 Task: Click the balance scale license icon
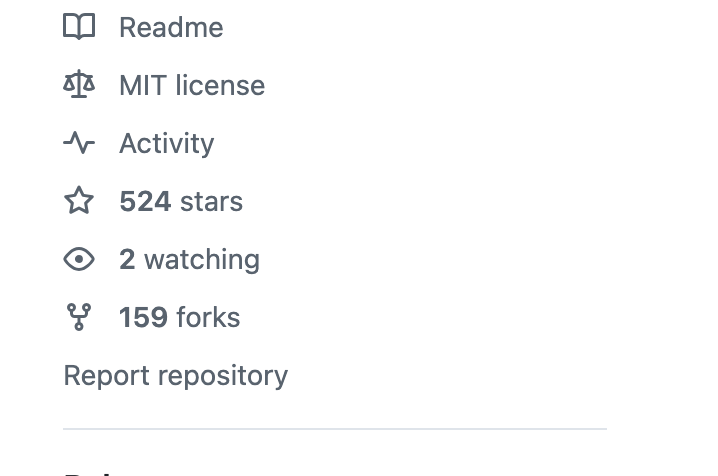79,85
